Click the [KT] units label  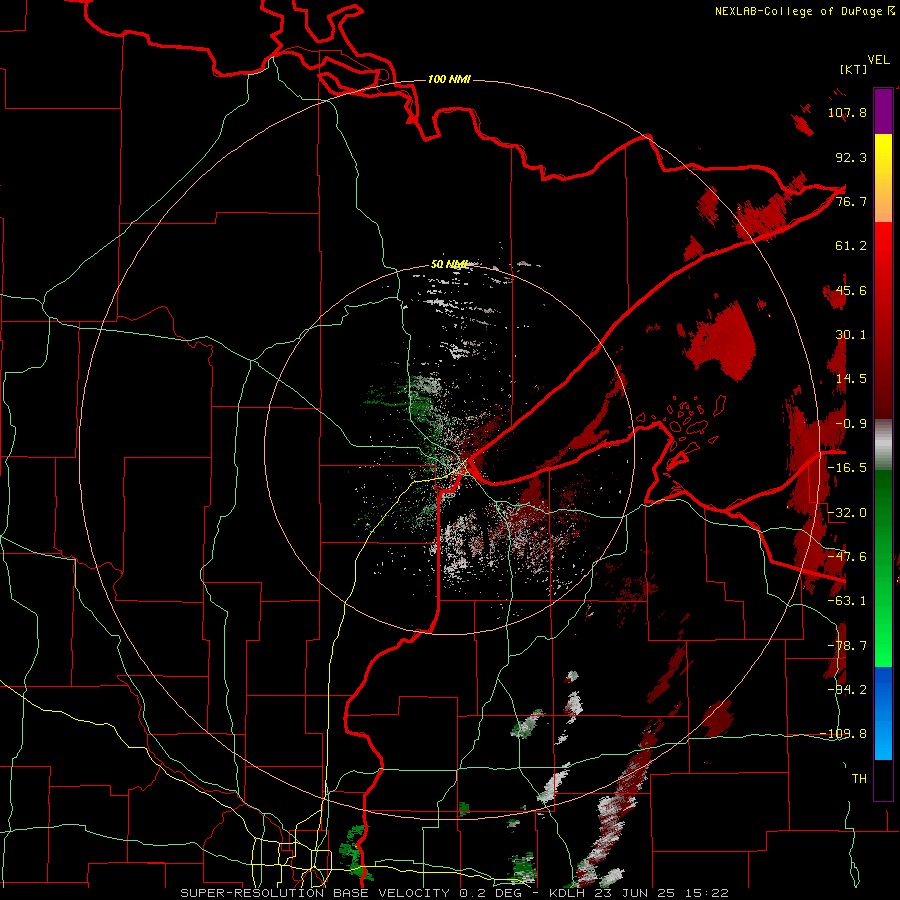point(854,69)
